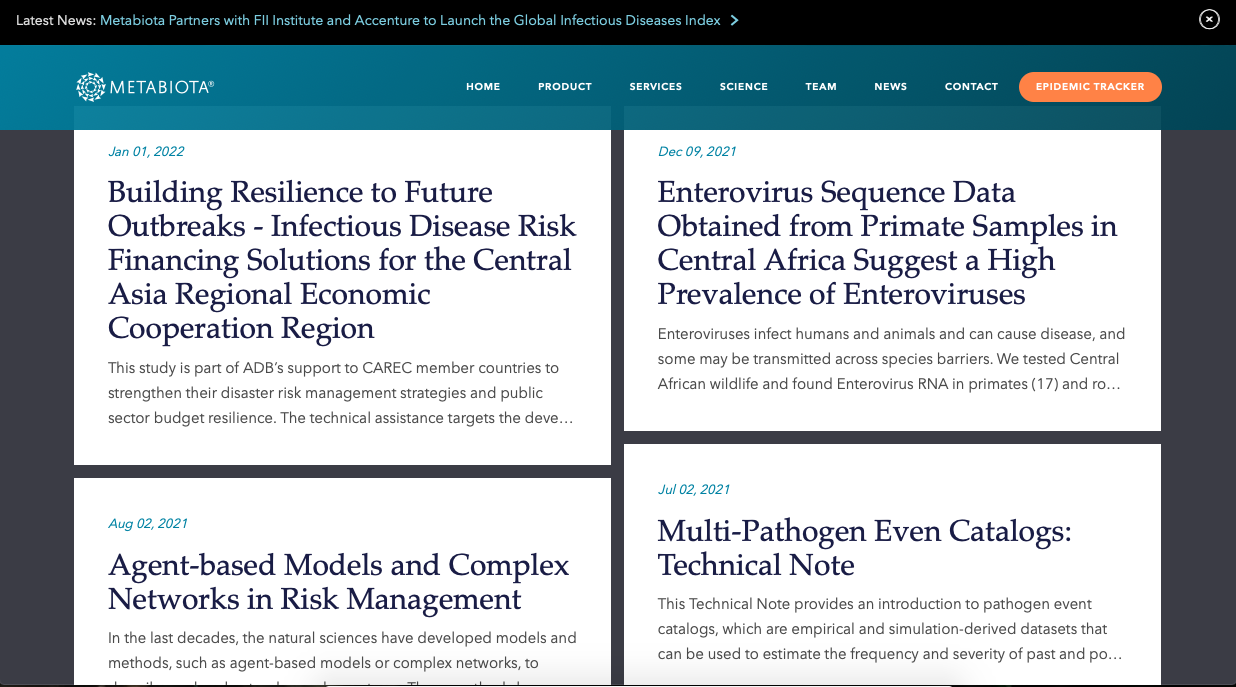Open the Team page

821,87
